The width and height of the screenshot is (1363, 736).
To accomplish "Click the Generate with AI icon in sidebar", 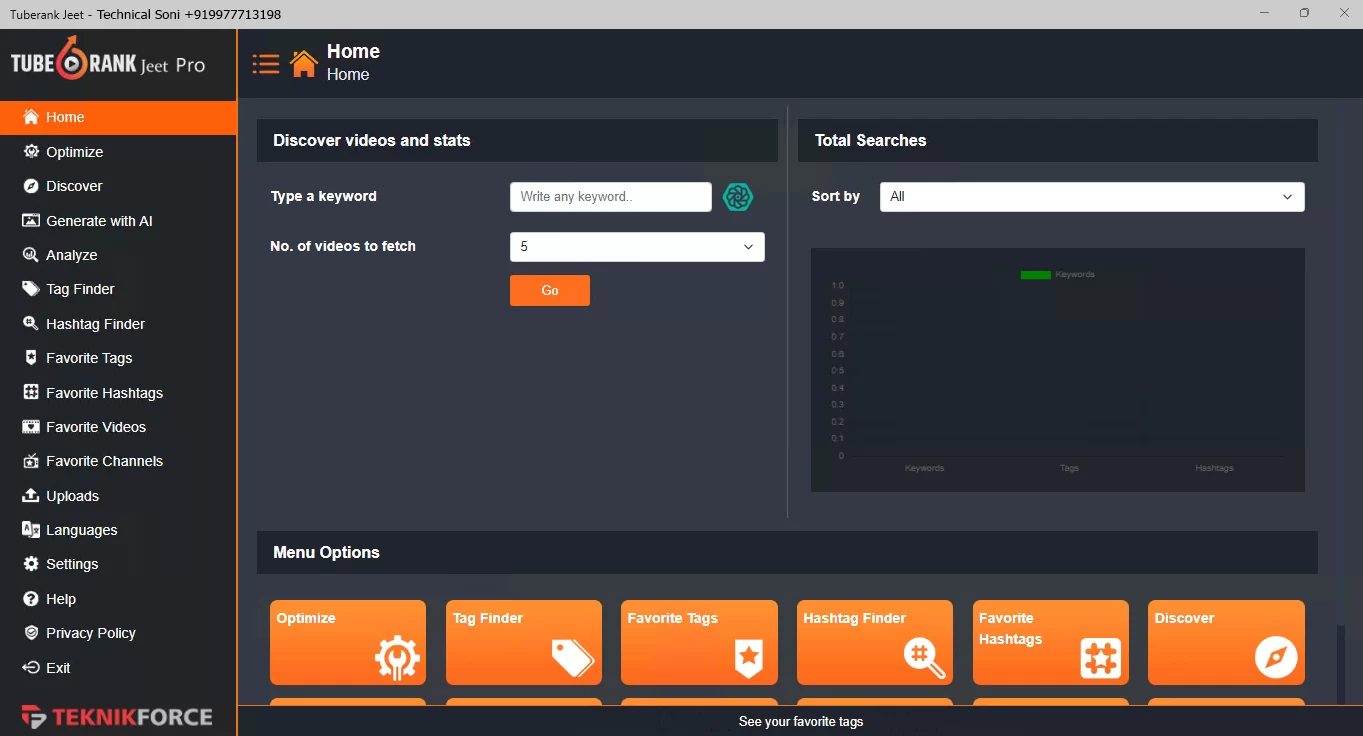I will point(31,221).
